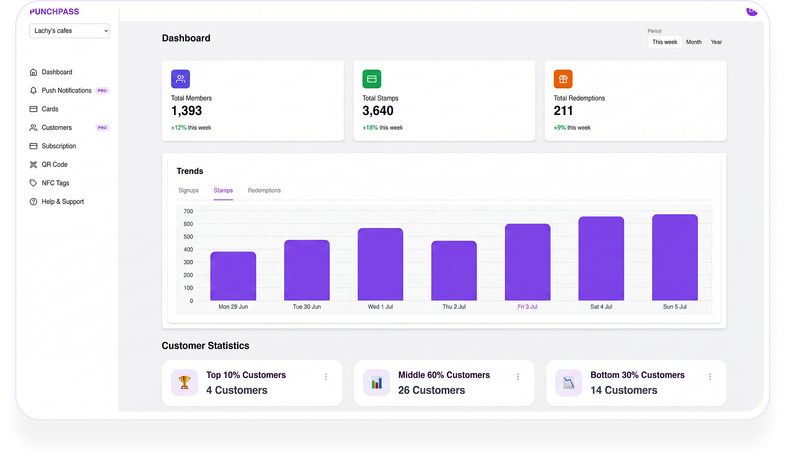Select the Year period
This screenshot has height=461, width=786.
716,42
